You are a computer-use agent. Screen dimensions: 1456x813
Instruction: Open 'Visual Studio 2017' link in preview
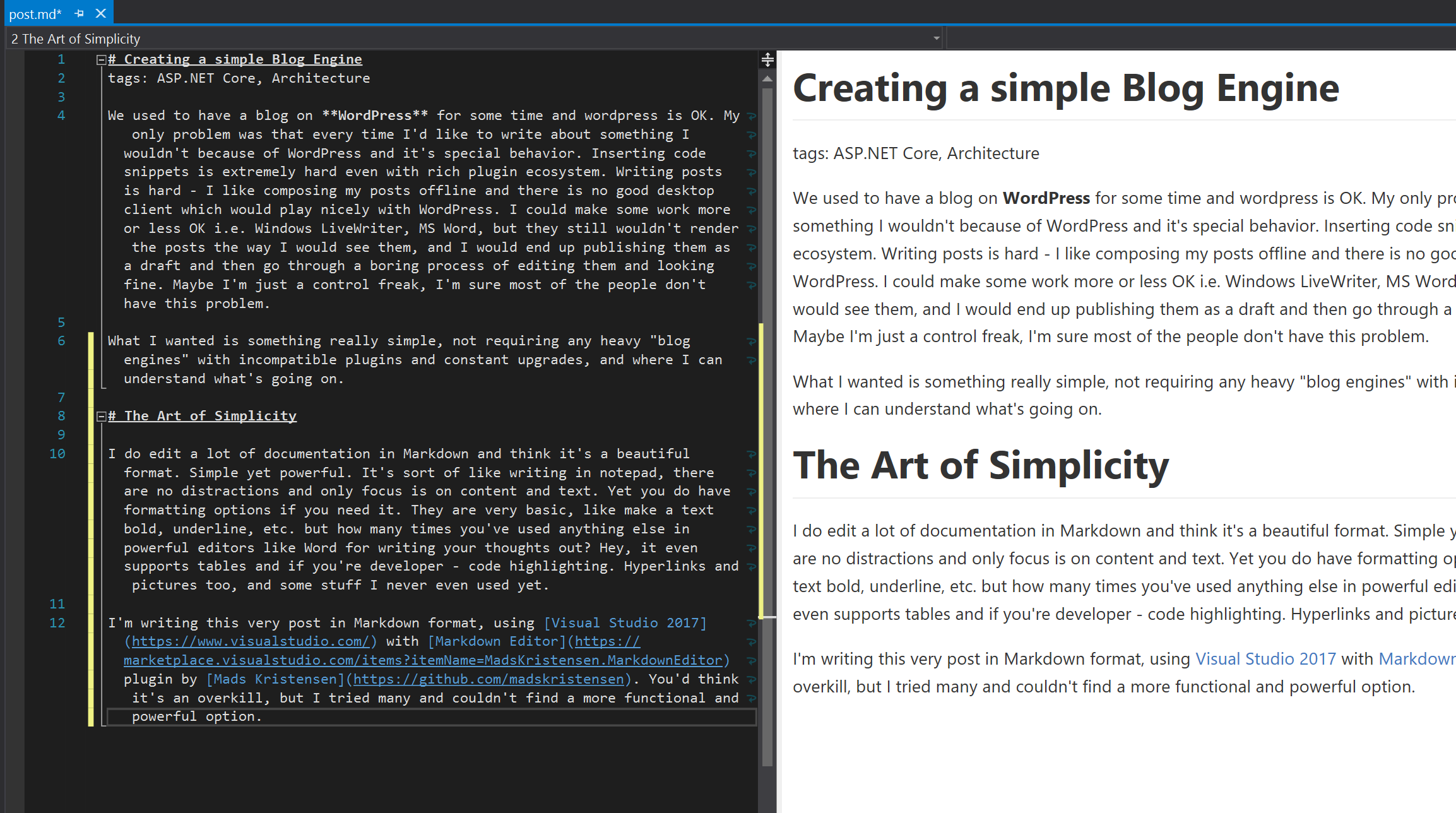tap(1265, 659)
